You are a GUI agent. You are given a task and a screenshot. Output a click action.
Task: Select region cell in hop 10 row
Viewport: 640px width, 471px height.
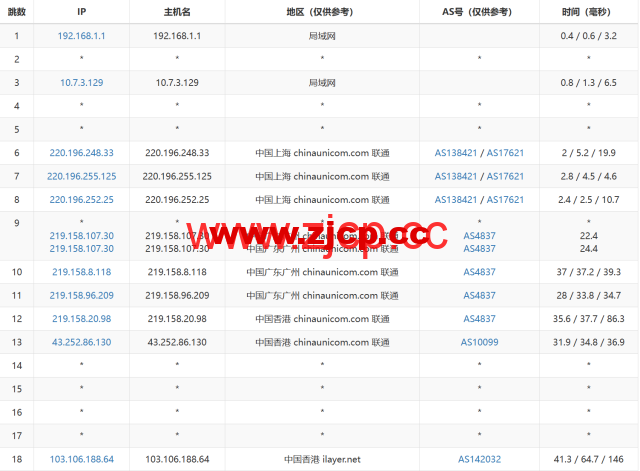tap(322, 272)
